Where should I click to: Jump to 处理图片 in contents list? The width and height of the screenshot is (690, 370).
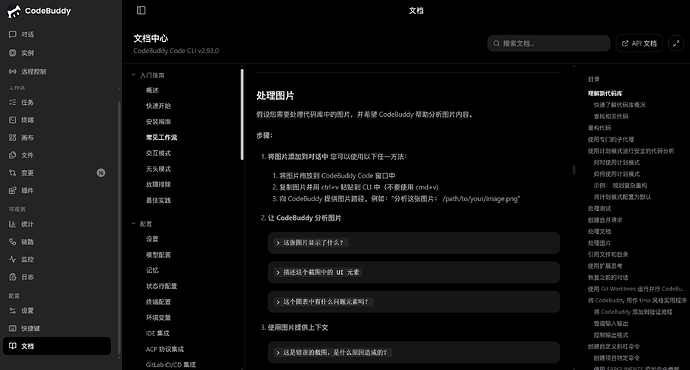(599, 243)
